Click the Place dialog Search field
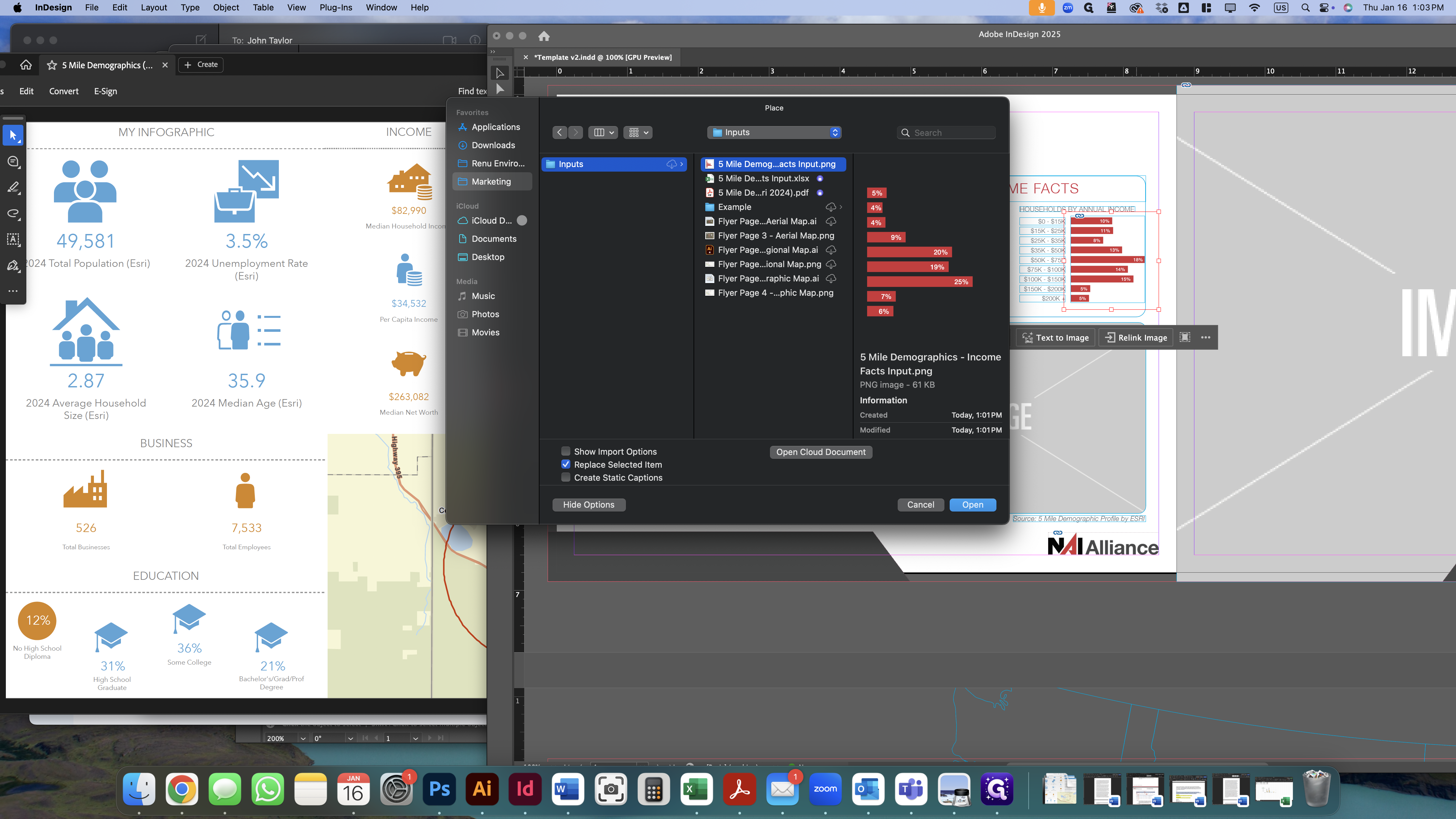1456x819 pixels. 946,132
